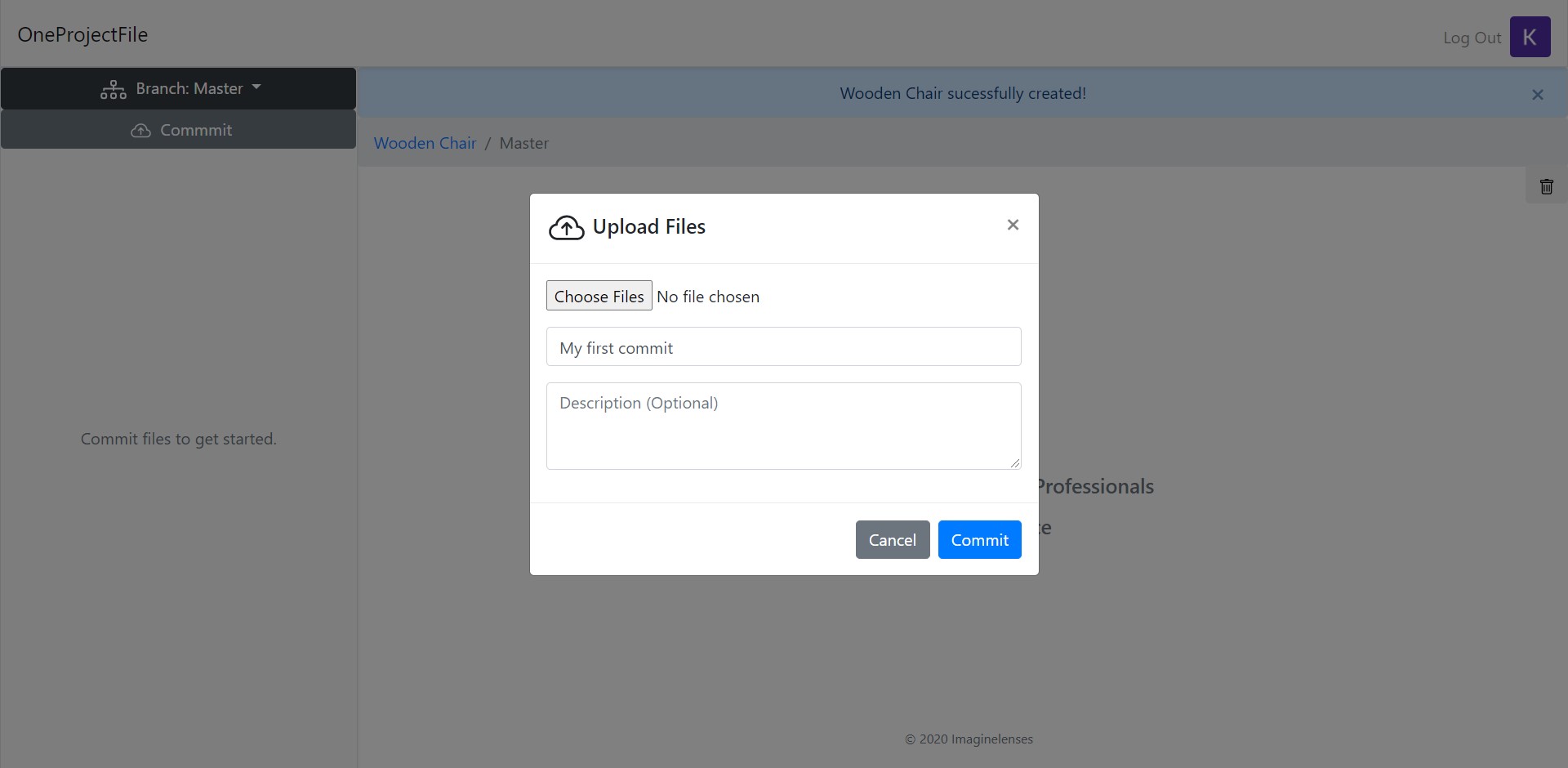Click the cloud icon beside Commmit
Viewport: 1568px width, 768px height.
pyautogui.click(x=140, y=131)
